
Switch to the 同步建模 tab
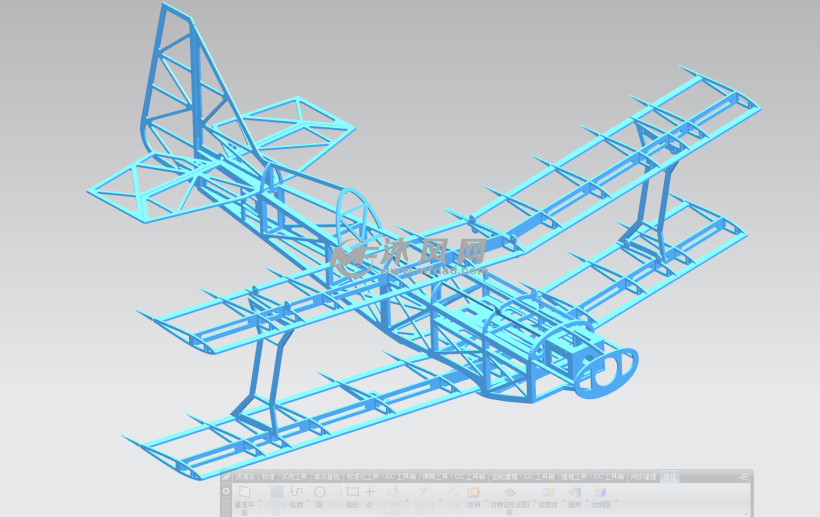point(644,477)
